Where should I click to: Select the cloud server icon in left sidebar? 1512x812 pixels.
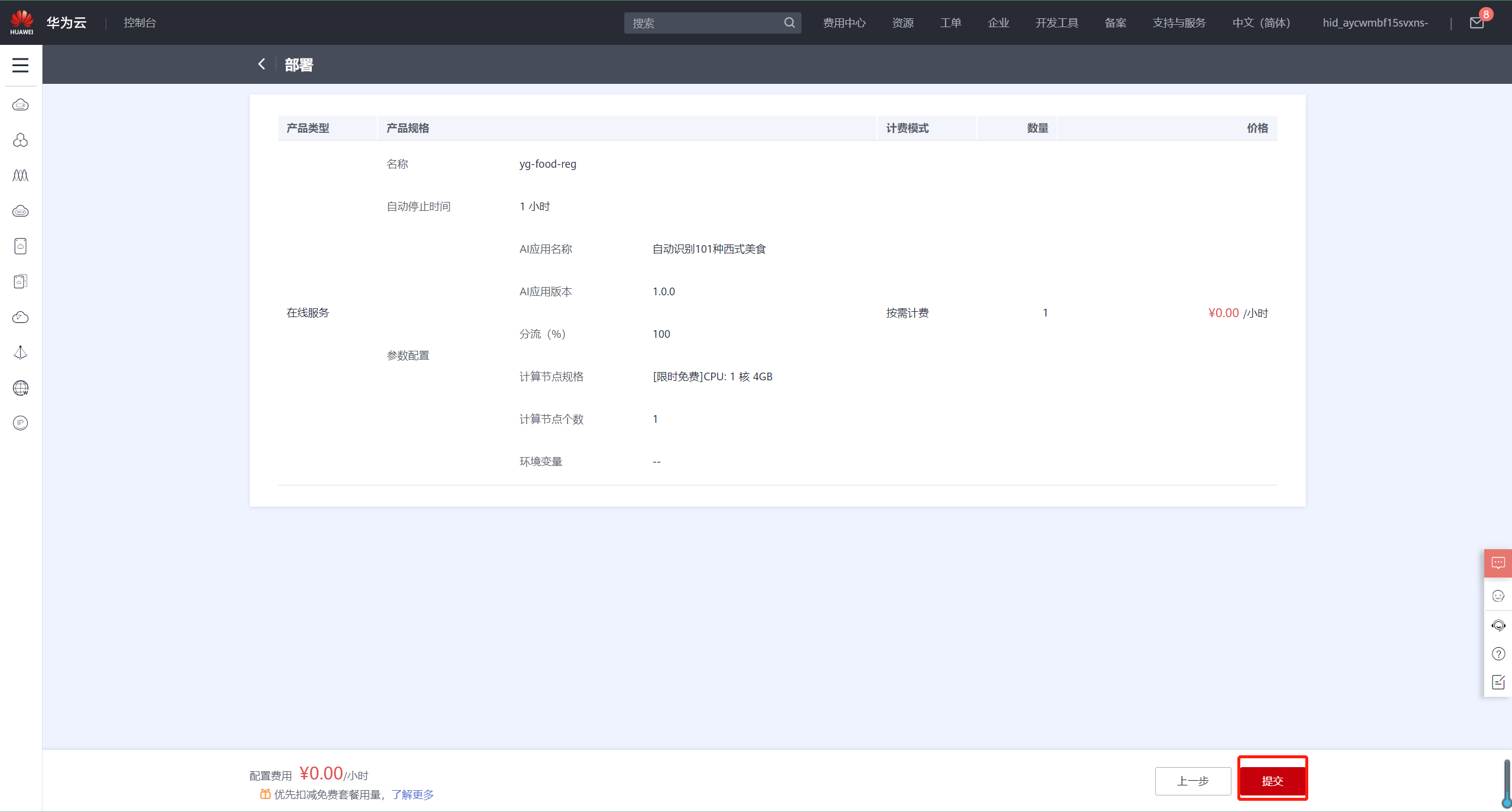pos(20,105)
